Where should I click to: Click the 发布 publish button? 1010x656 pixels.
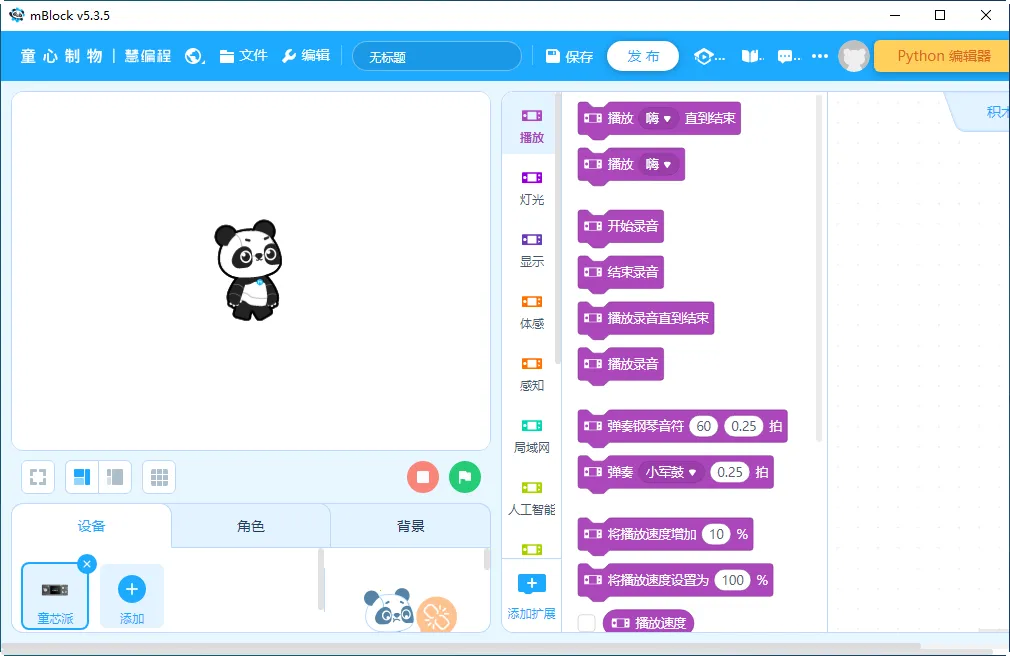point(643,56)
